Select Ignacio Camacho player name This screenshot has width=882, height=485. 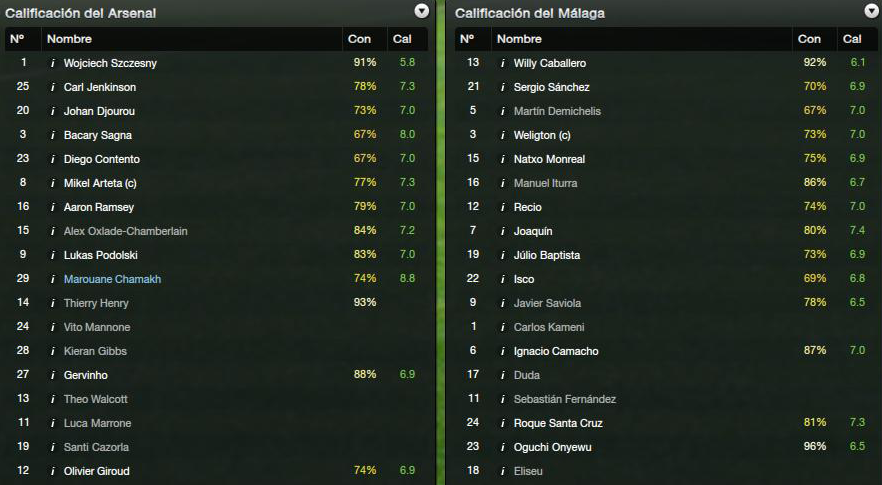tap(556, 351)
